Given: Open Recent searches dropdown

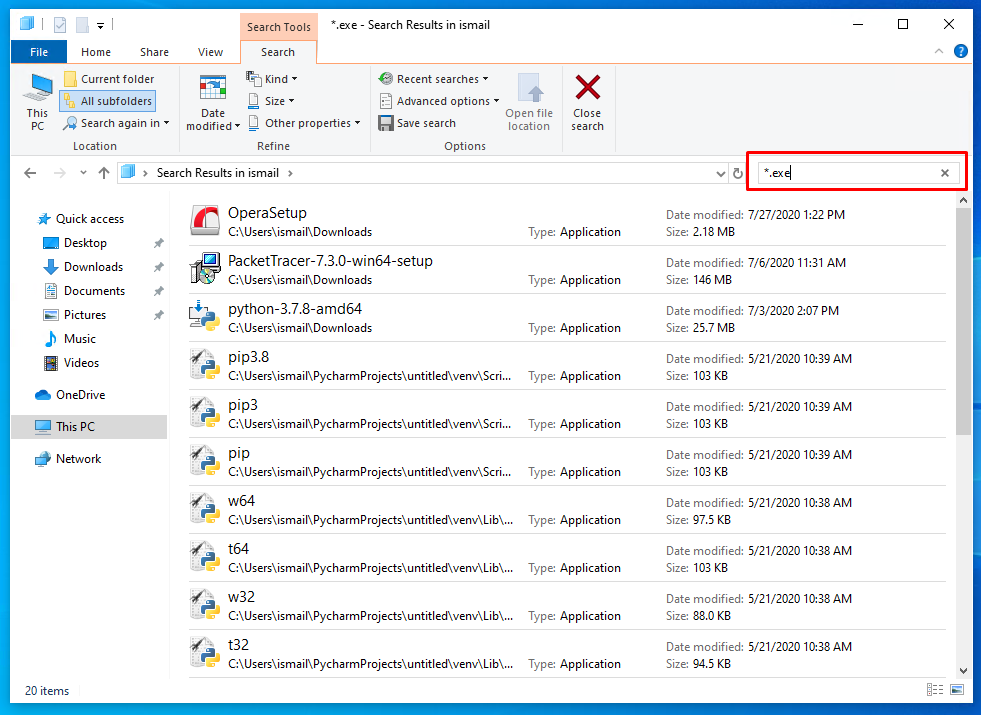Looking at the screenshot, I should pos(434,79).
